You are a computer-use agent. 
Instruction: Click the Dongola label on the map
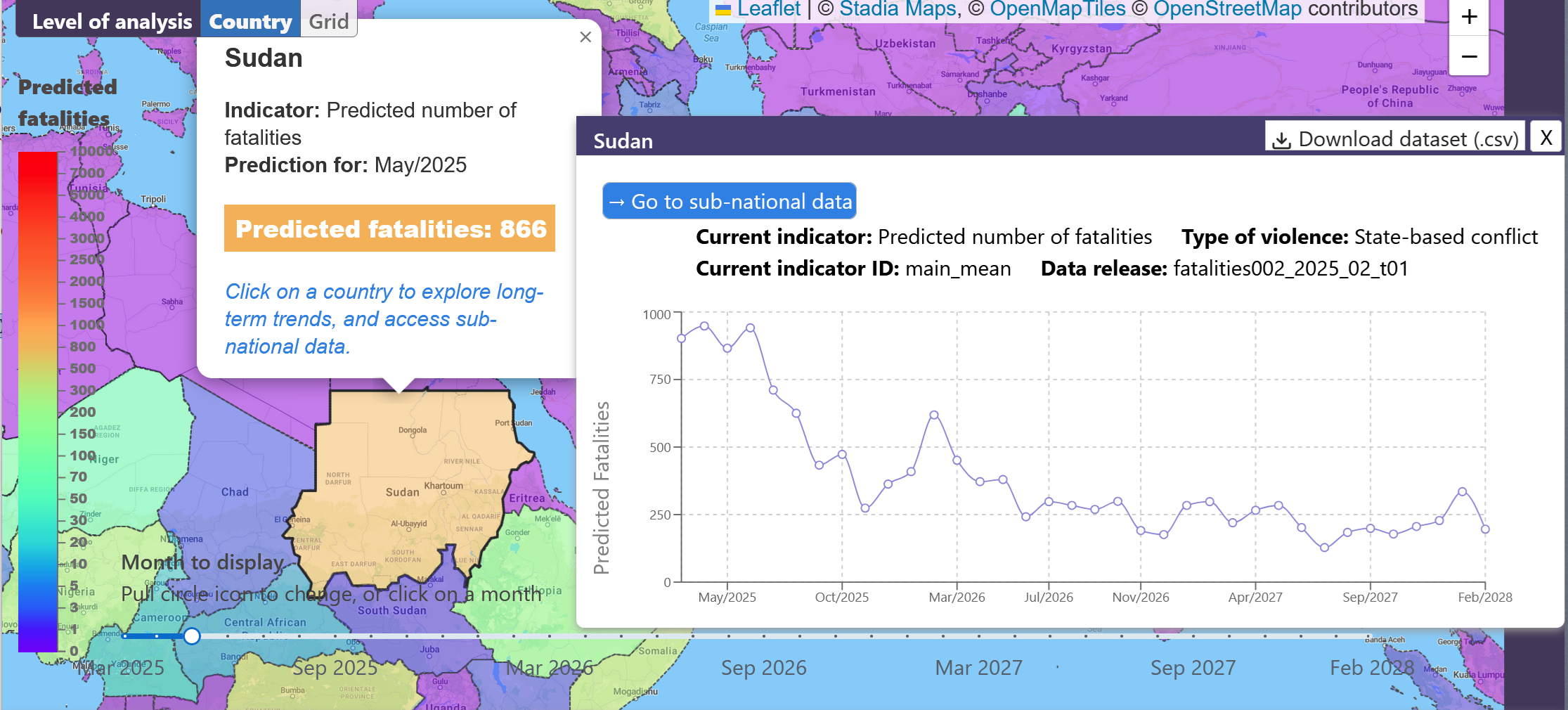[413, 430]
